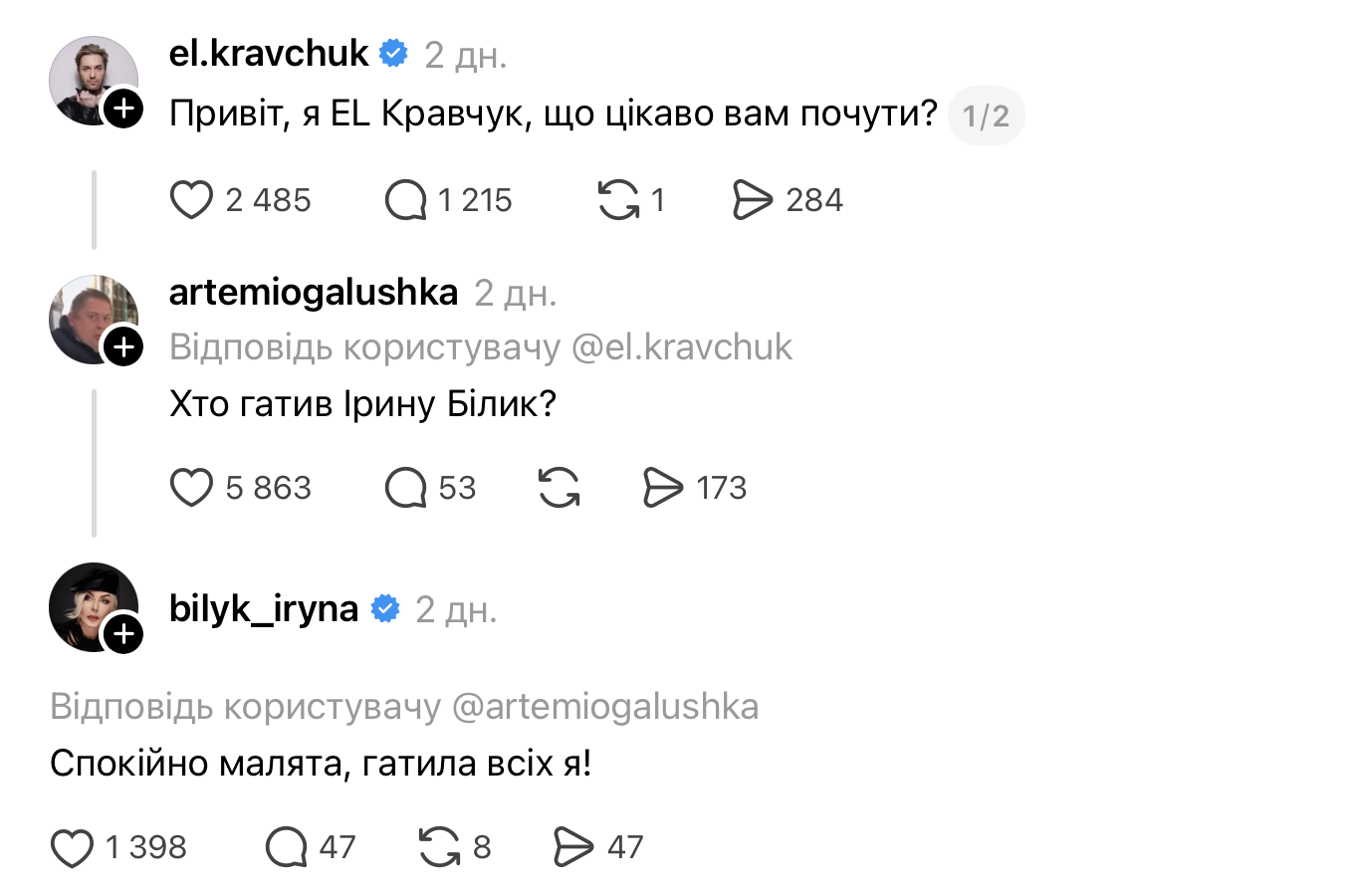Expand the 1/2 post part indicator

(986, 116)
